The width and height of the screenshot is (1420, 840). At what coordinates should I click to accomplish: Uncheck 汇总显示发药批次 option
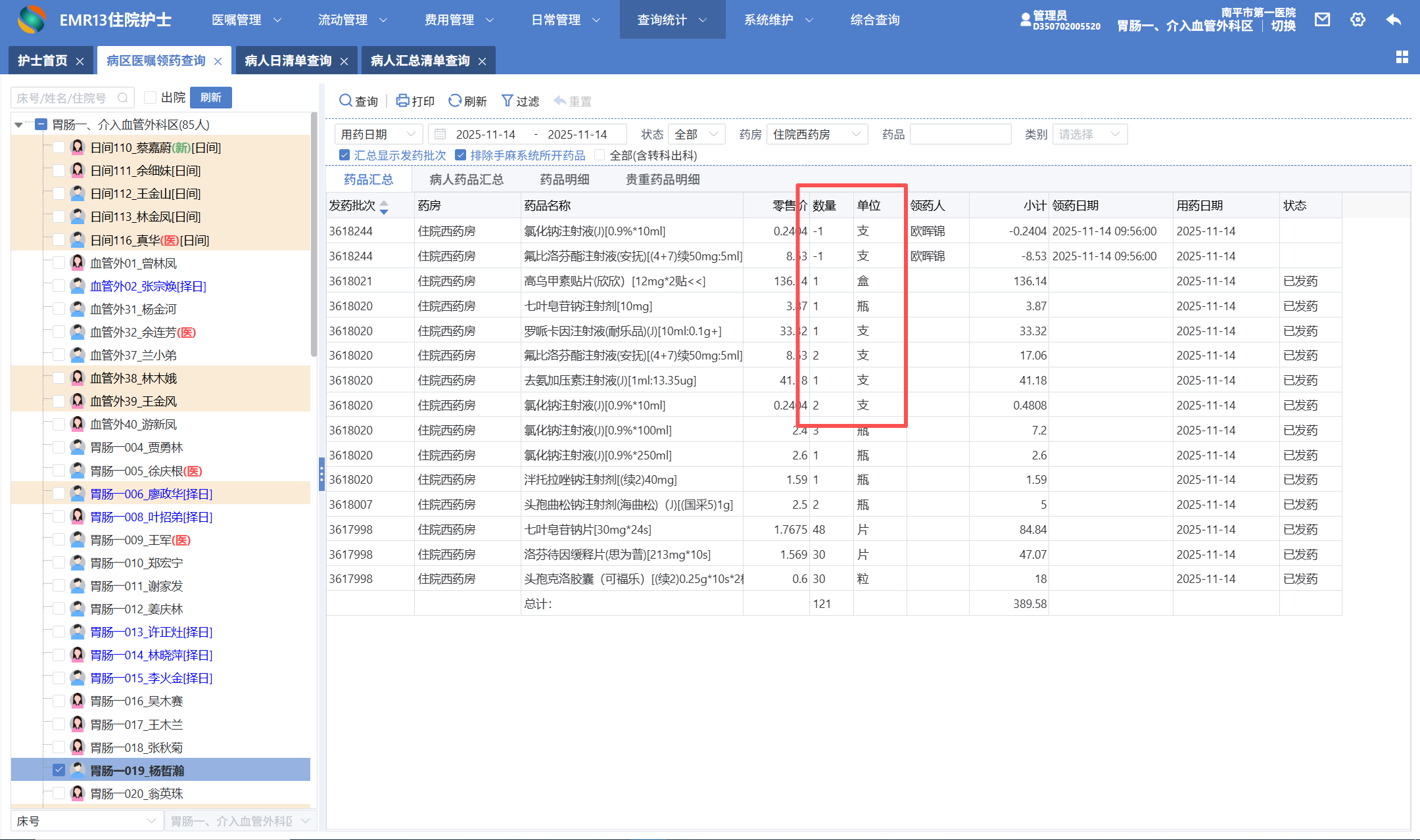coord(344,155)
